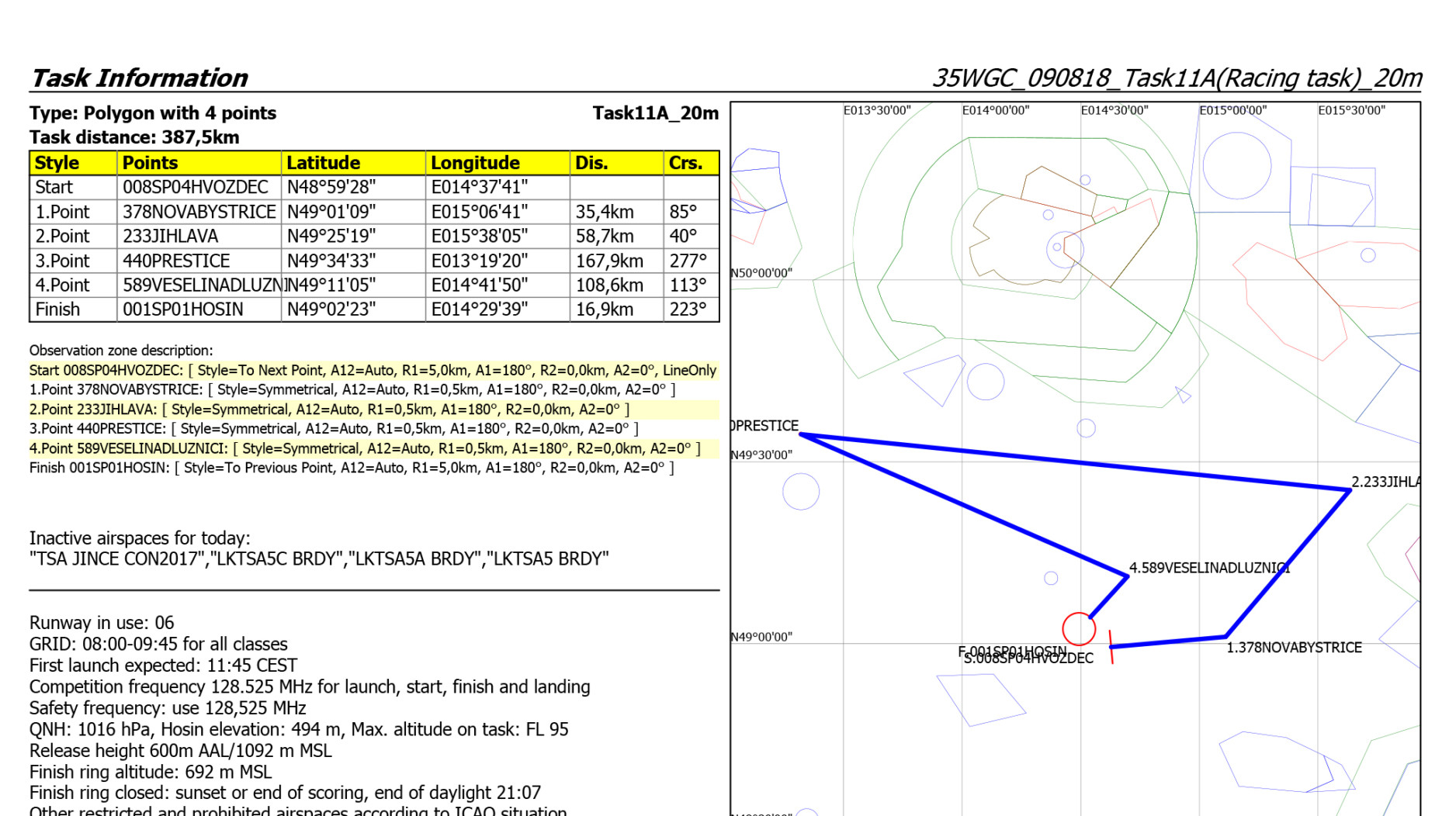1456x816 pixels.
Task: Click the Runway in use: 06 line
Action: point(102,623)
